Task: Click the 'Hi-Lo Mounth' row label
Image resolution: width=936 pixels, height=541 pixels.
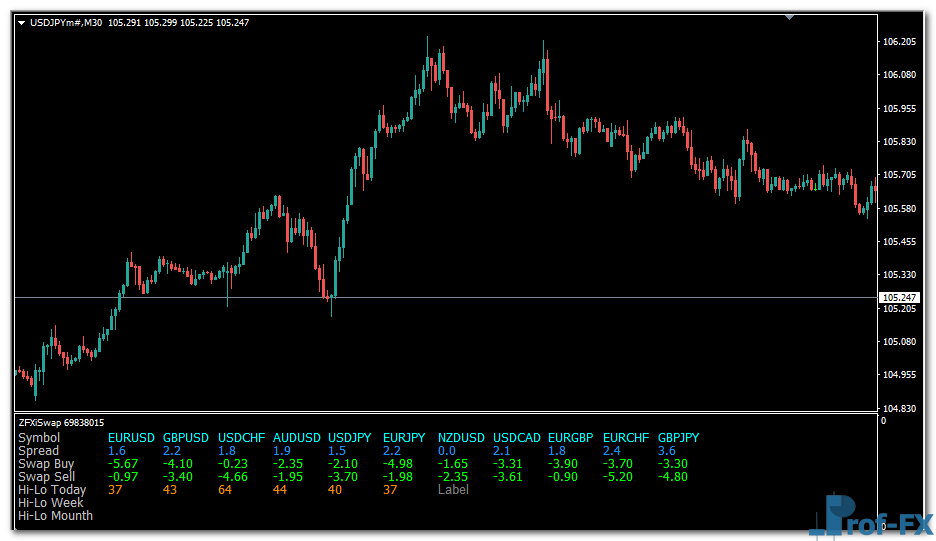Action: 56,516
